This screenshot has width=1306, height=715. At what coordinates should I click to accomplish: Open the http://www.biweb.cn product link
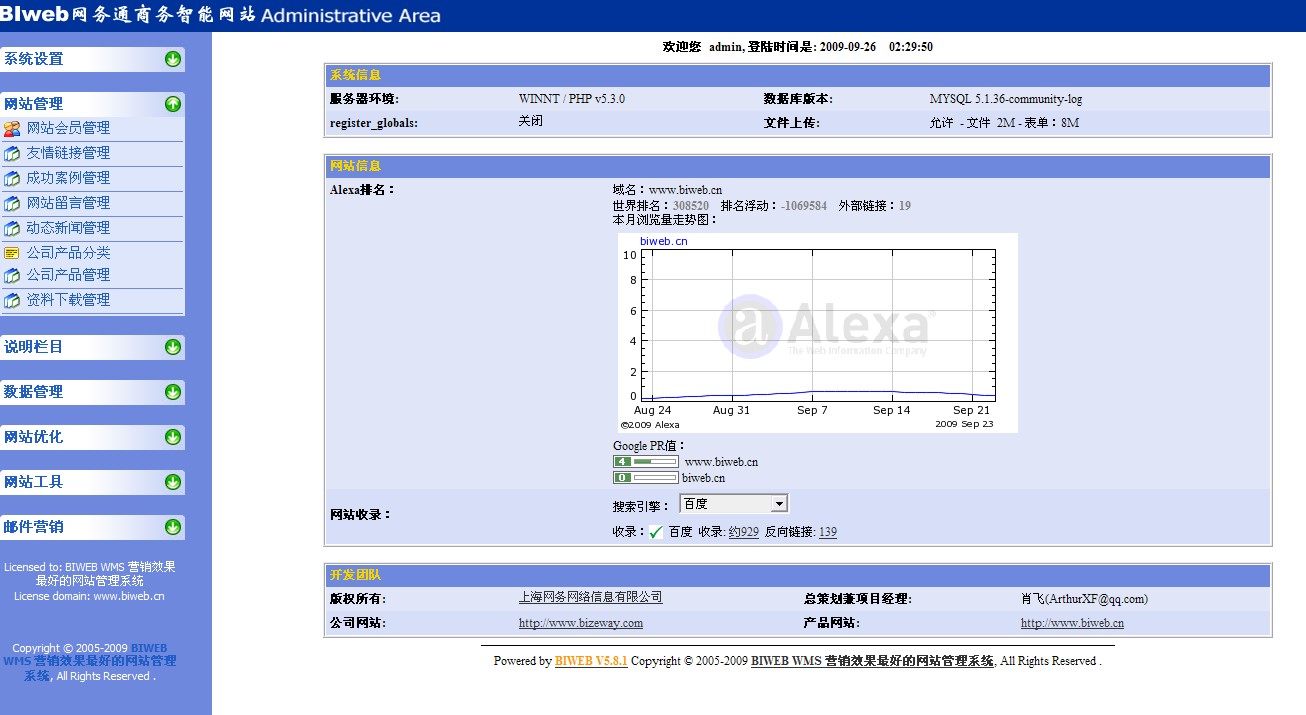1072,623
